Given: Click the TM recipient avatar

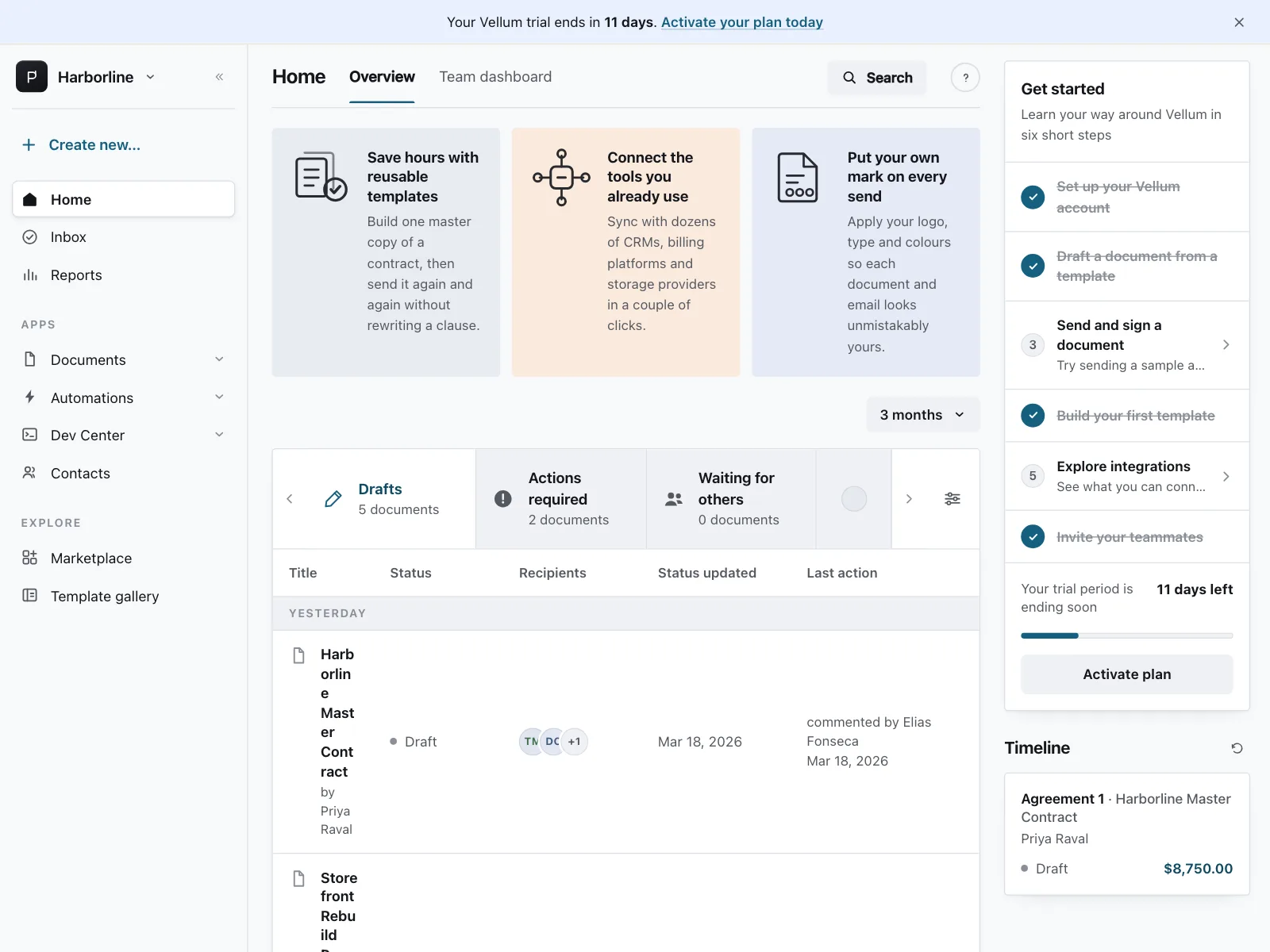Looking at the screenshot, I should point(531,742).
